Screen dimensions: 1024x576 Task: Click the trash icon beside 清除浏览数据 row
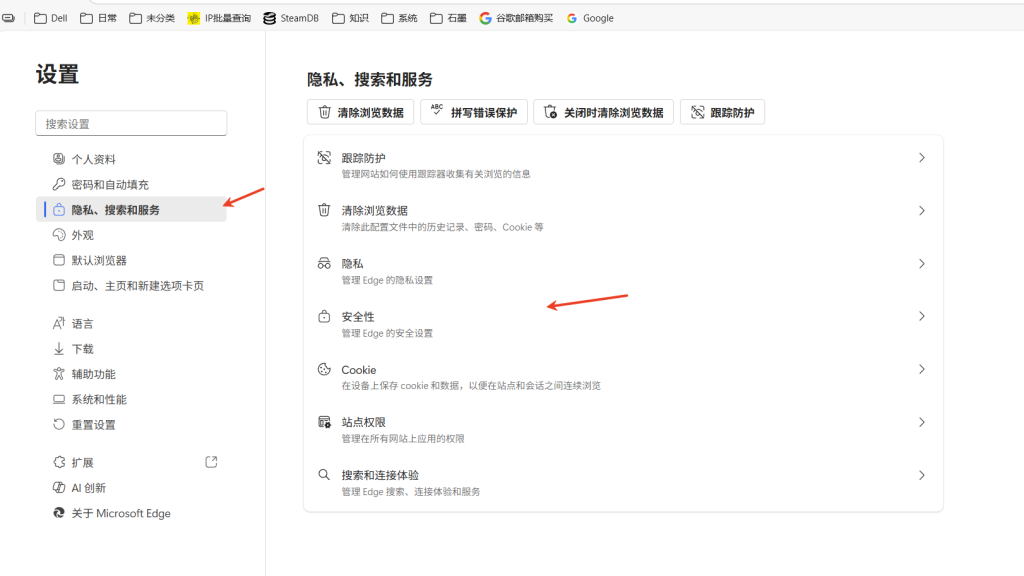[x=324, y=211]
